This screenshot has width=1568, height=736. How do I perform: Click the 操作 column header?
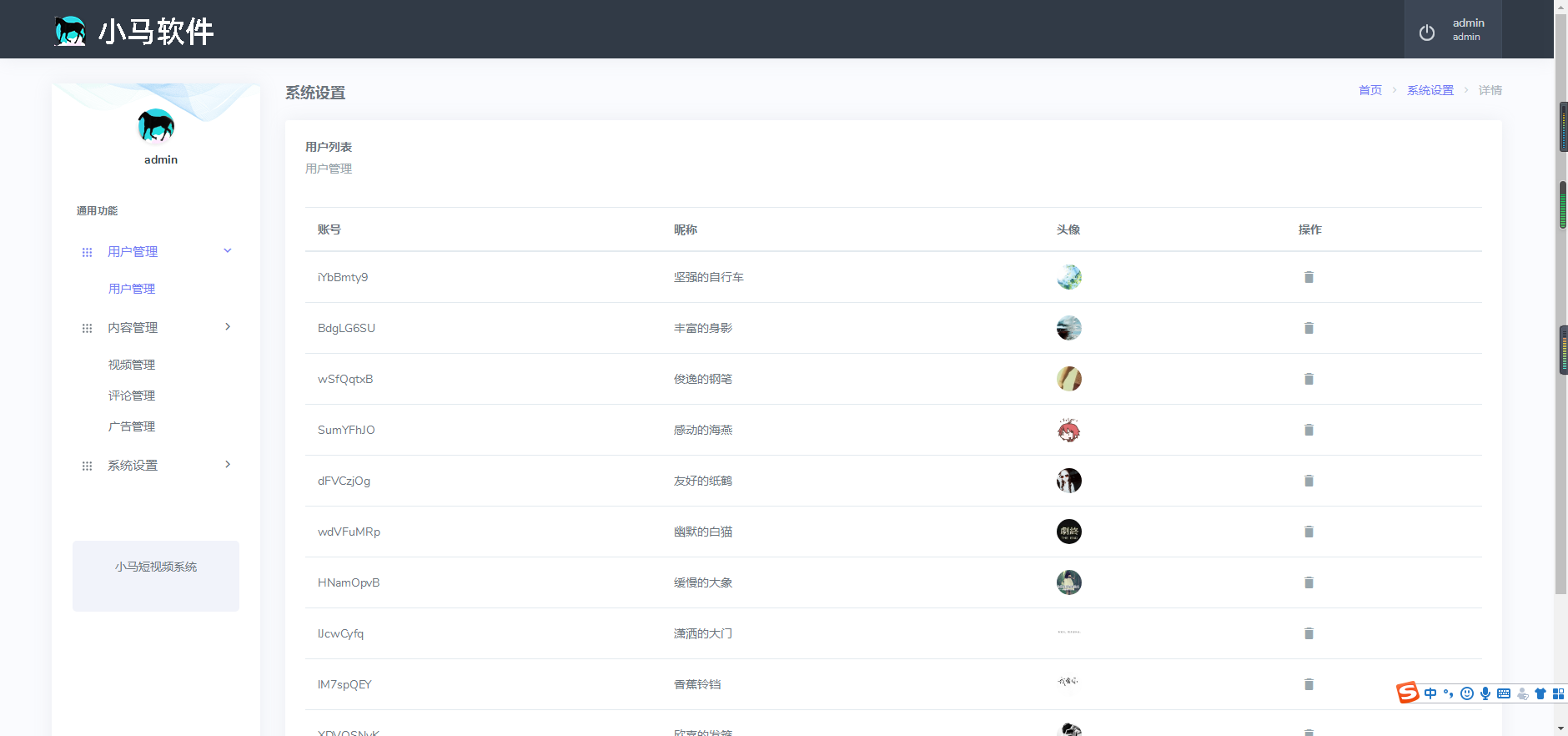1310,229
